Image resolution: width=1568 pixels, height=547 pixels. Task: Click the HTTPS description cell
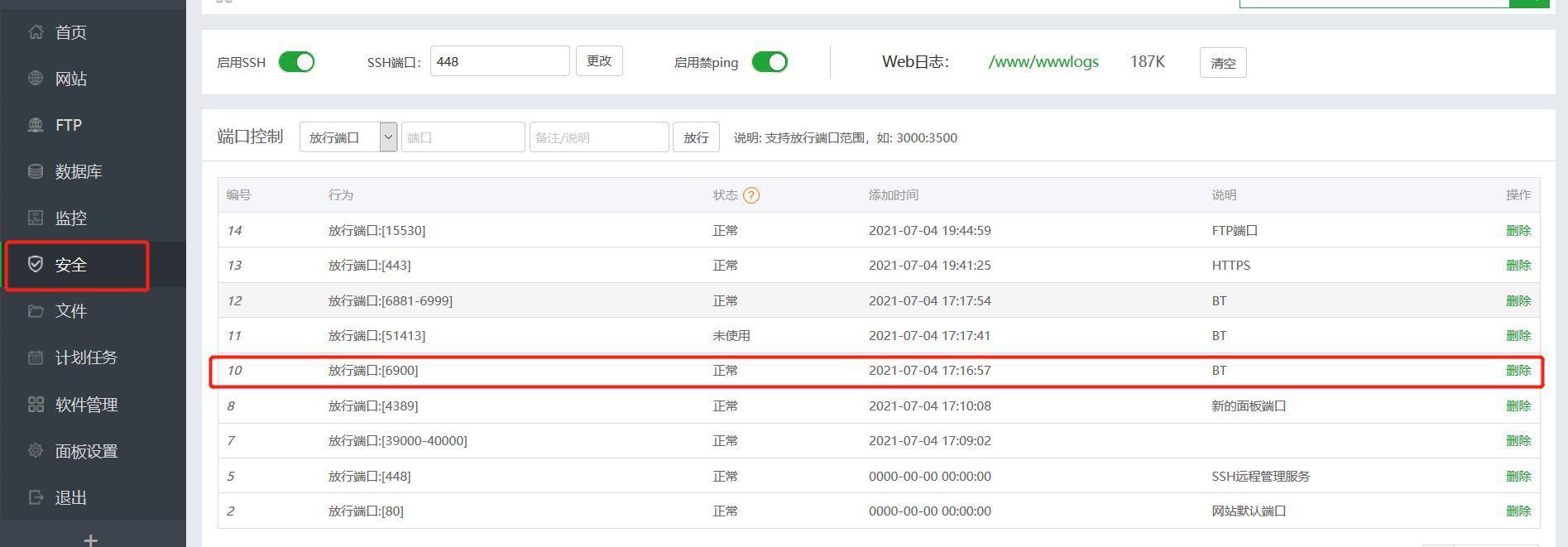coord(1231,266)
